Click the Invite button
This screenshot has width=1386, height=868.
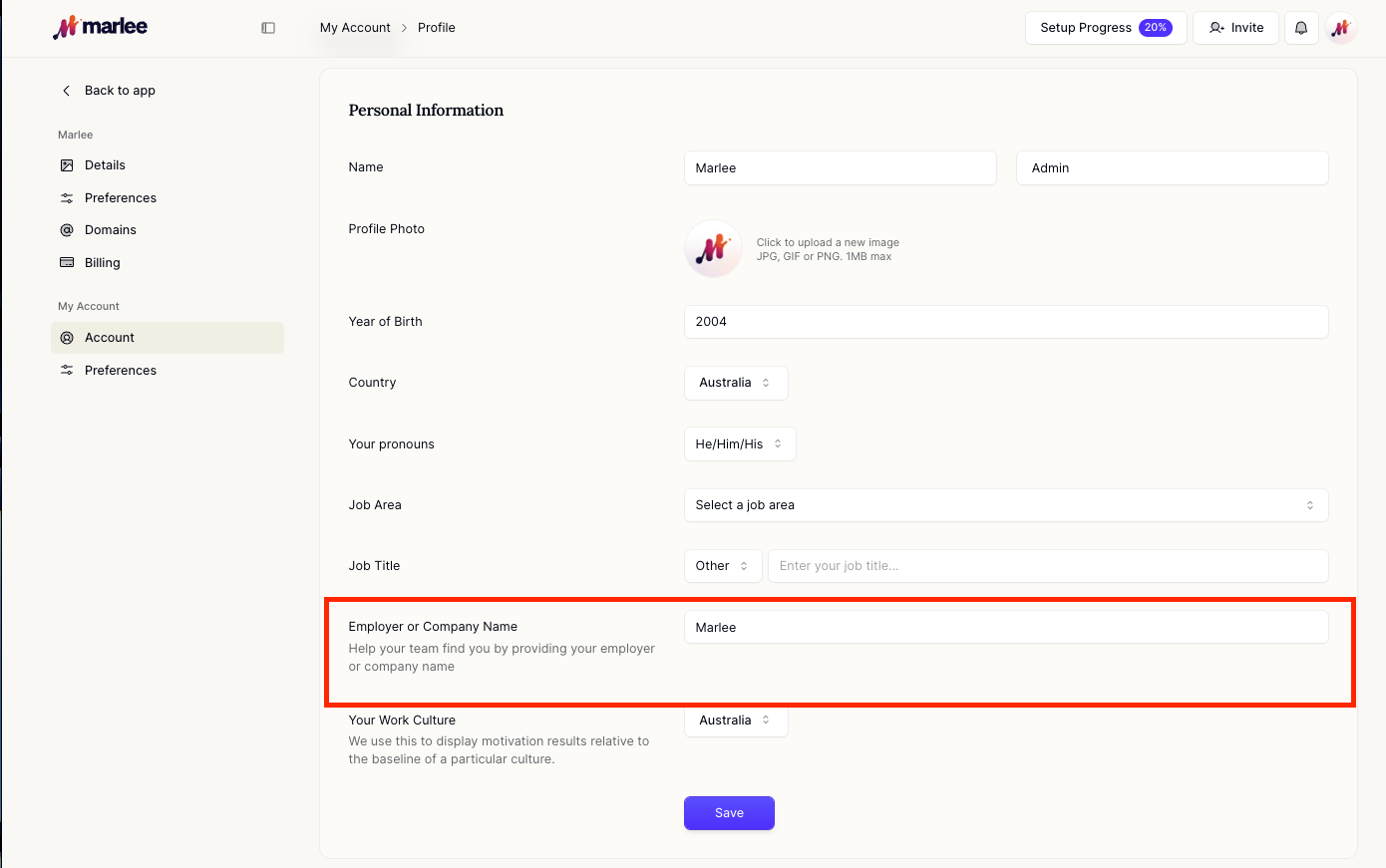pyautogui.click(x=1235, y=28)
